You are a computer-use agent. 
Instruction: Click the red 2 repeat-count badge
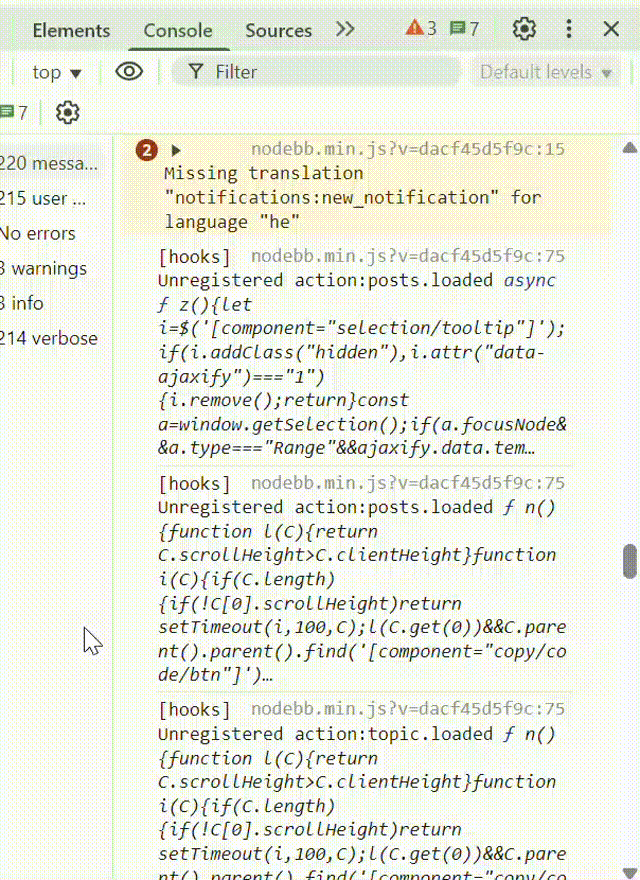147,150
